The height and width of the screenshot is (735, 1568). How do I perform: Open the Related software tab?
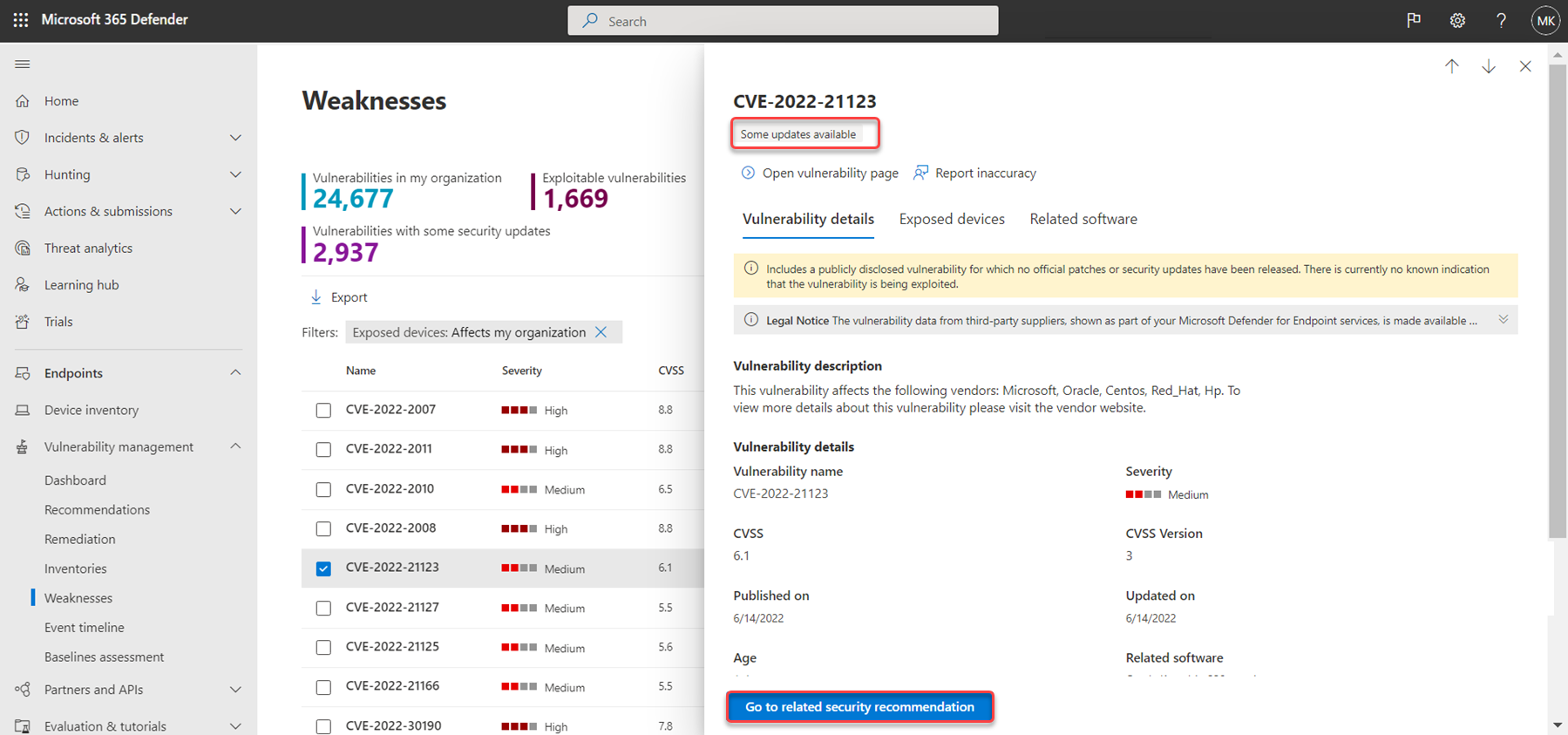click(1083, 219)
